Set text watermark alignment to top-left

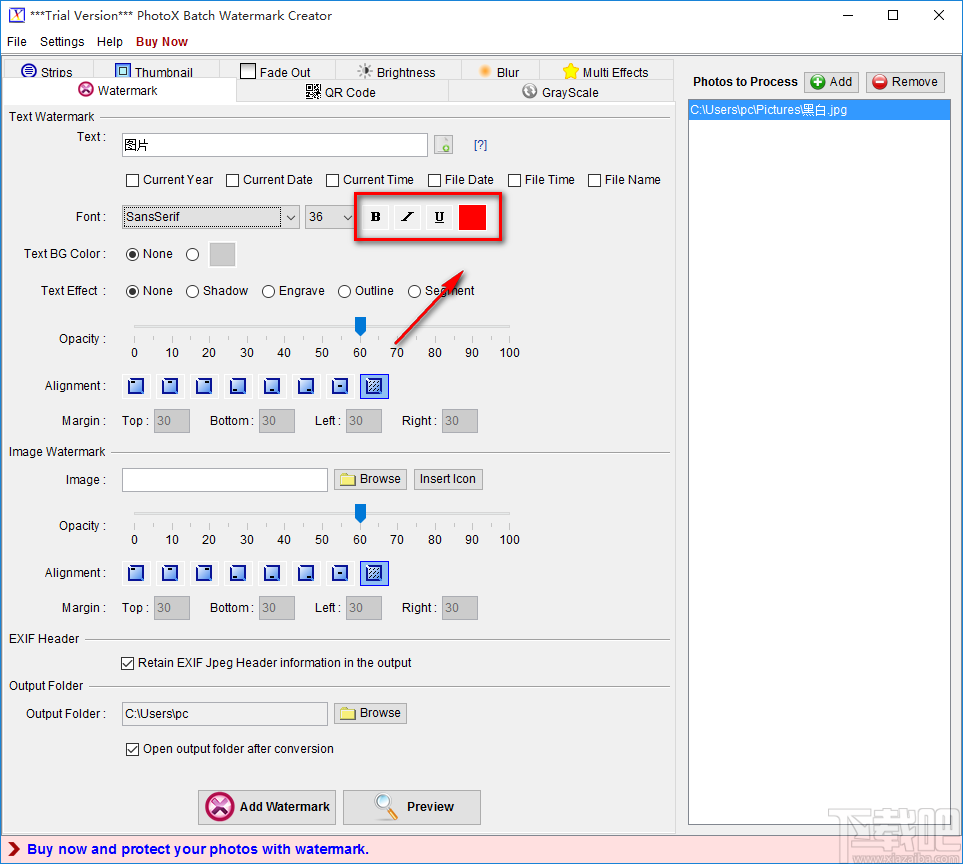pos(136,386)
